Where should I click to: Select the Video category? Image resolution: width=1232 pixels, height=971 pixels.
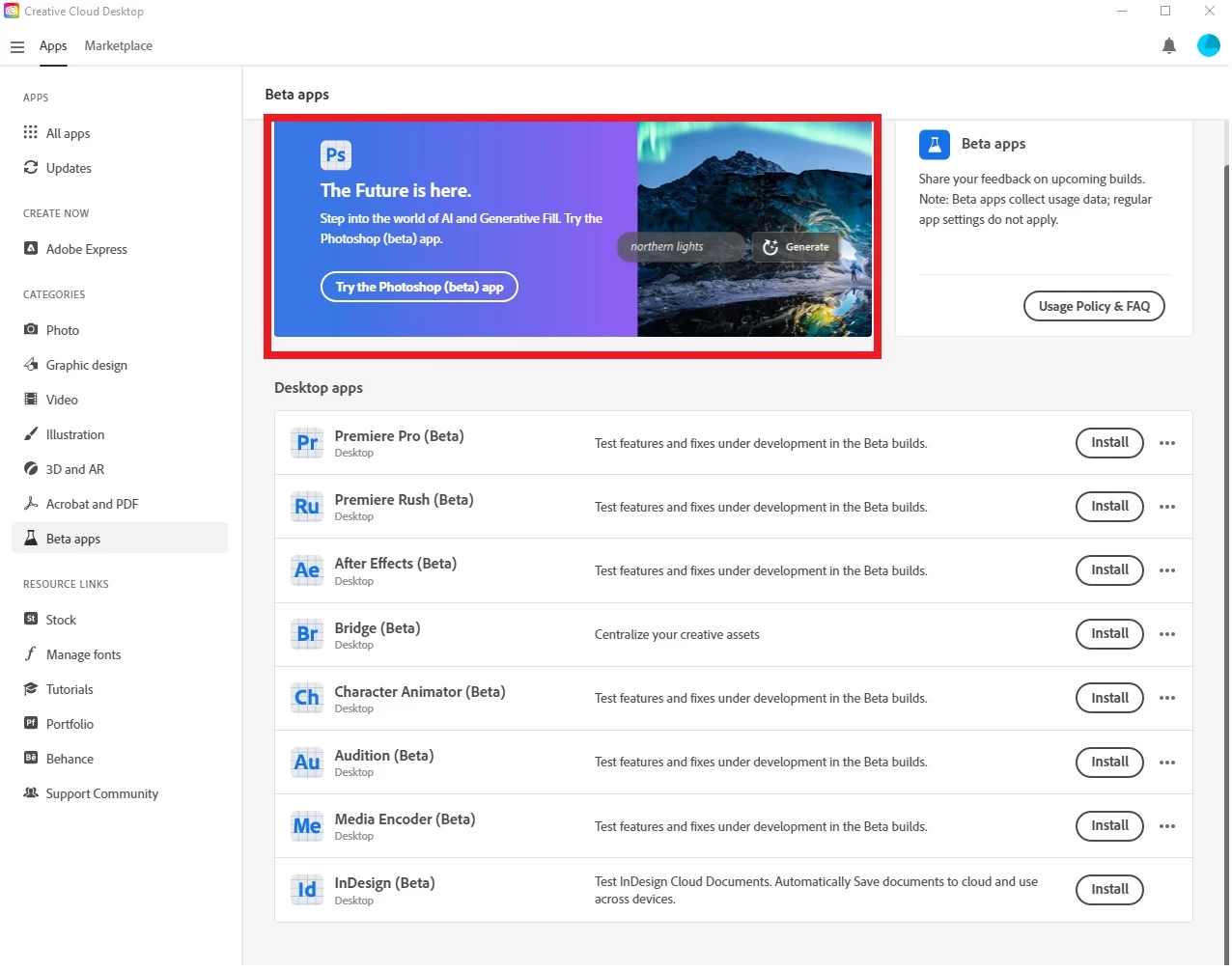120,400
